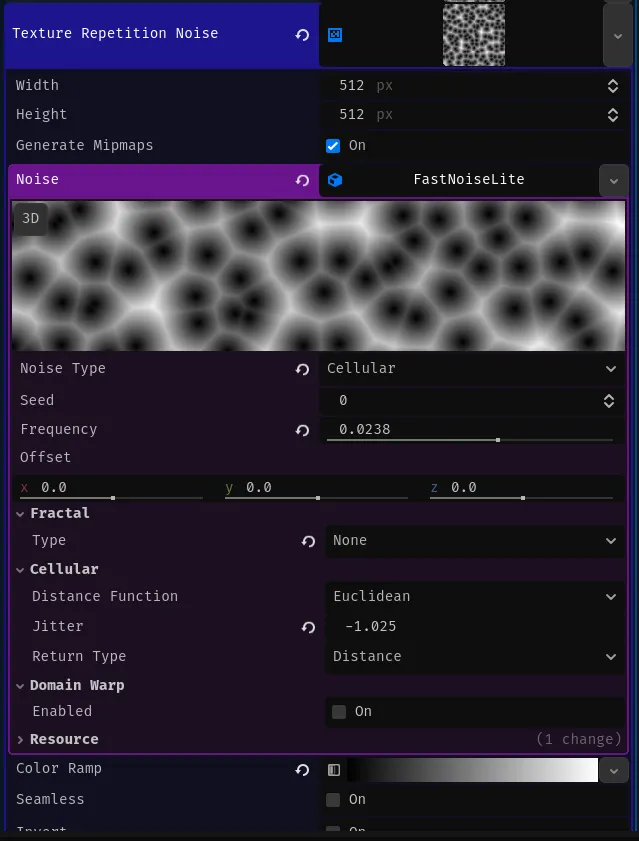639x841 pixels.
Task: Open the Fractal Type dropdown showing None
Action: tap(470, 541)
